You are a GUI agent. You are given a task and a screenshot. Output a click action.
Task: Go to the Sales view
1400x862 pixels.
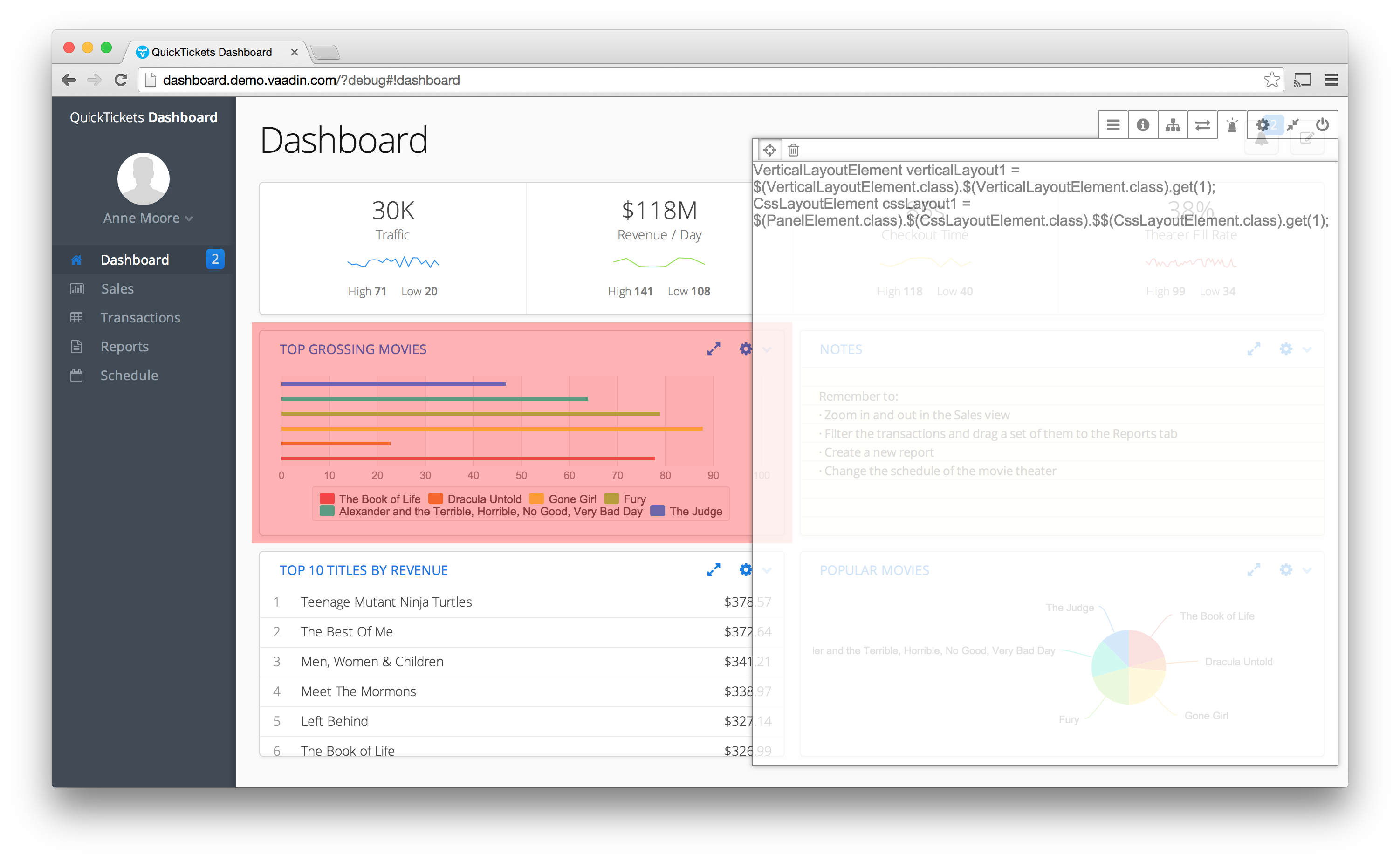click(x=117, y=288)
